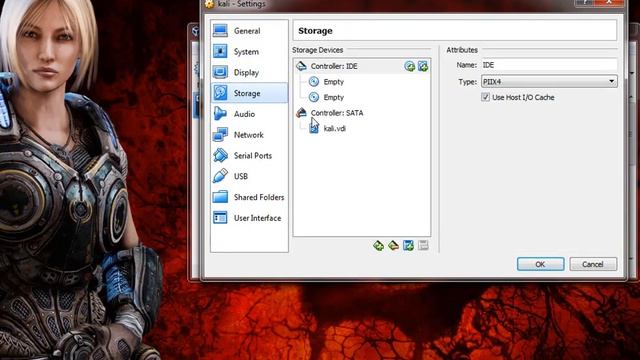
Task: Click the IDE controller icon
Action: pyautogui.click(x=301, y=66)
